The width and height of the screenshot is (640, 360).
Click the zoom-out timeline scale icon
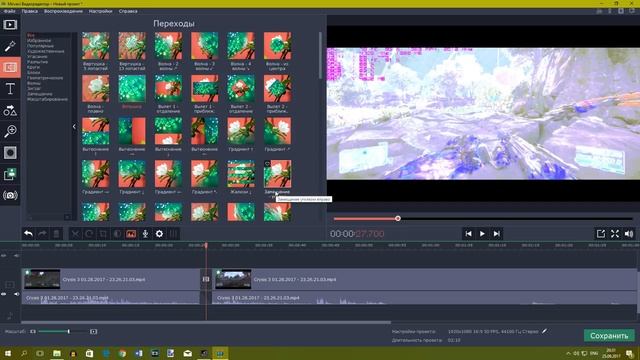pos(33,331)
